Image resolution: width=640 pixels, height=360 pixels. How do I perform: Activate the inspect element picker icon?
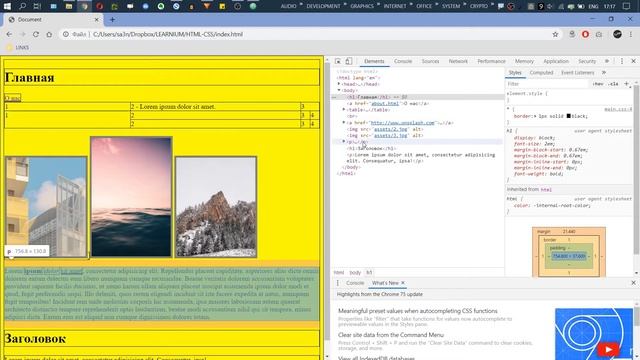(338, 61)
